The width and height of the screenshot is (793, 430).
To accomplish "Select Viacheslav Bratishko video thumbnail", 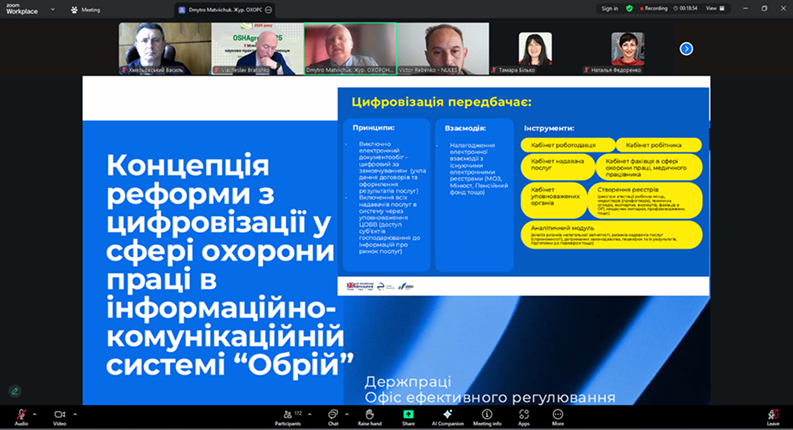I will pyautogui.click(x=257, y=49).
